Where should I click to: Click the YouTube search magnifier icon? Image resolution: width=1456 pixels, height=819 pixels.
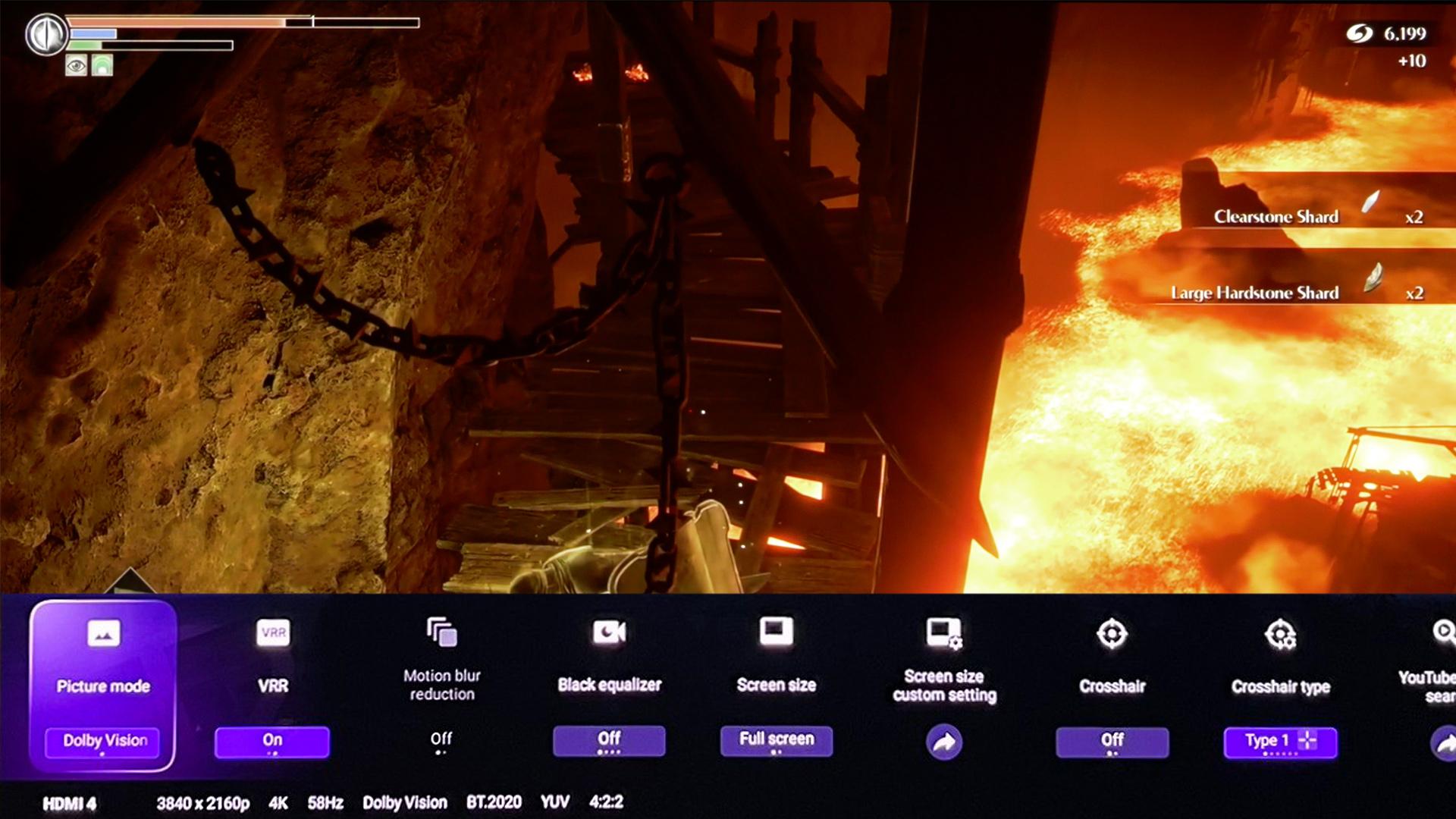point(1443,632)
